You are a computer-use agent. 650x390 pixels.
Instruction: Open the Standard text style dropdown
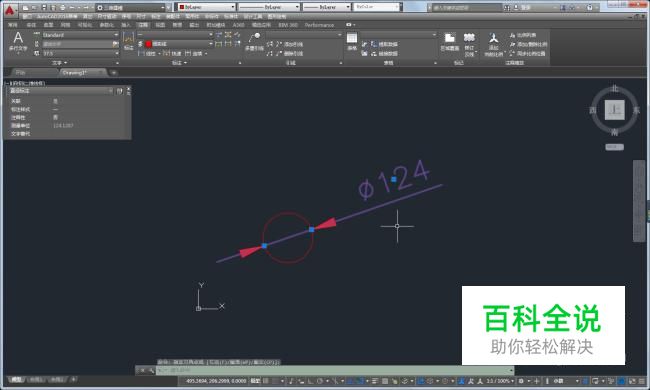pos(80,35)
